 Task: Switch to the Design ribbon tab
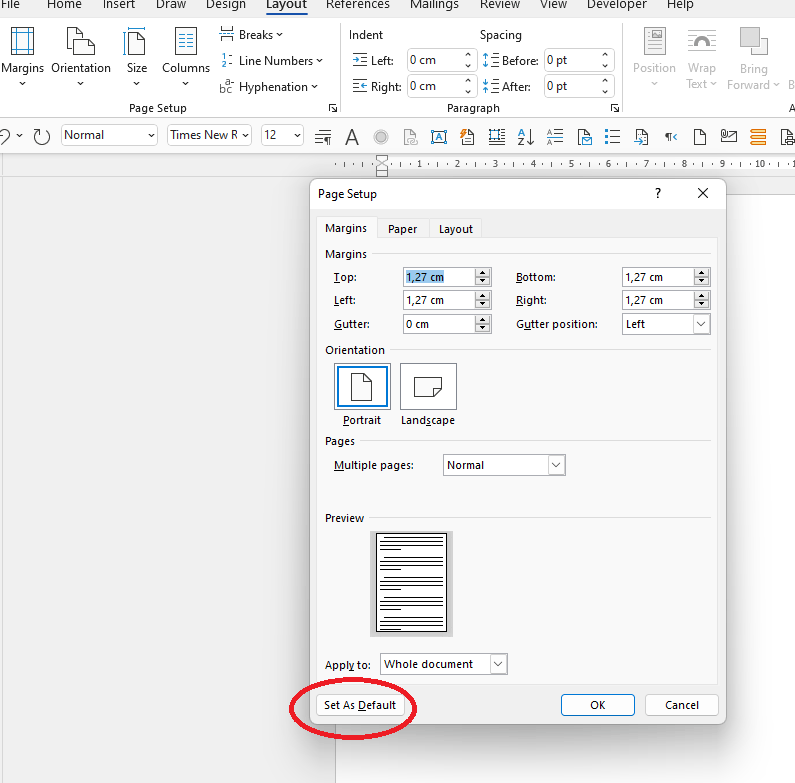pyautogui.click(x=226, y=5)
